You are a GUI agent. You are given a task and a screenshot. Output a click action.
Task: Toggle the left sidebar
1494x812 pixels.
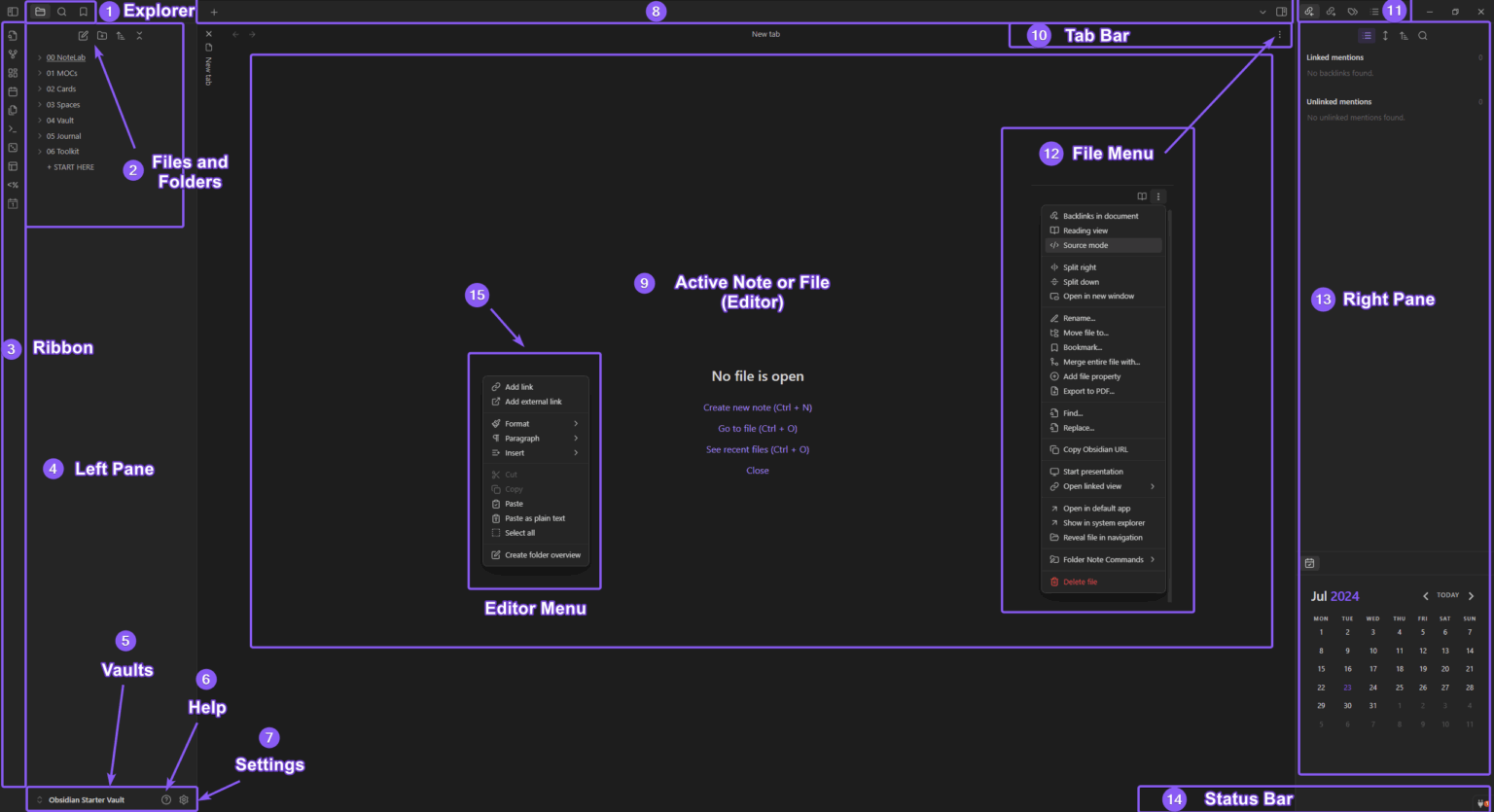coord(13,12)
